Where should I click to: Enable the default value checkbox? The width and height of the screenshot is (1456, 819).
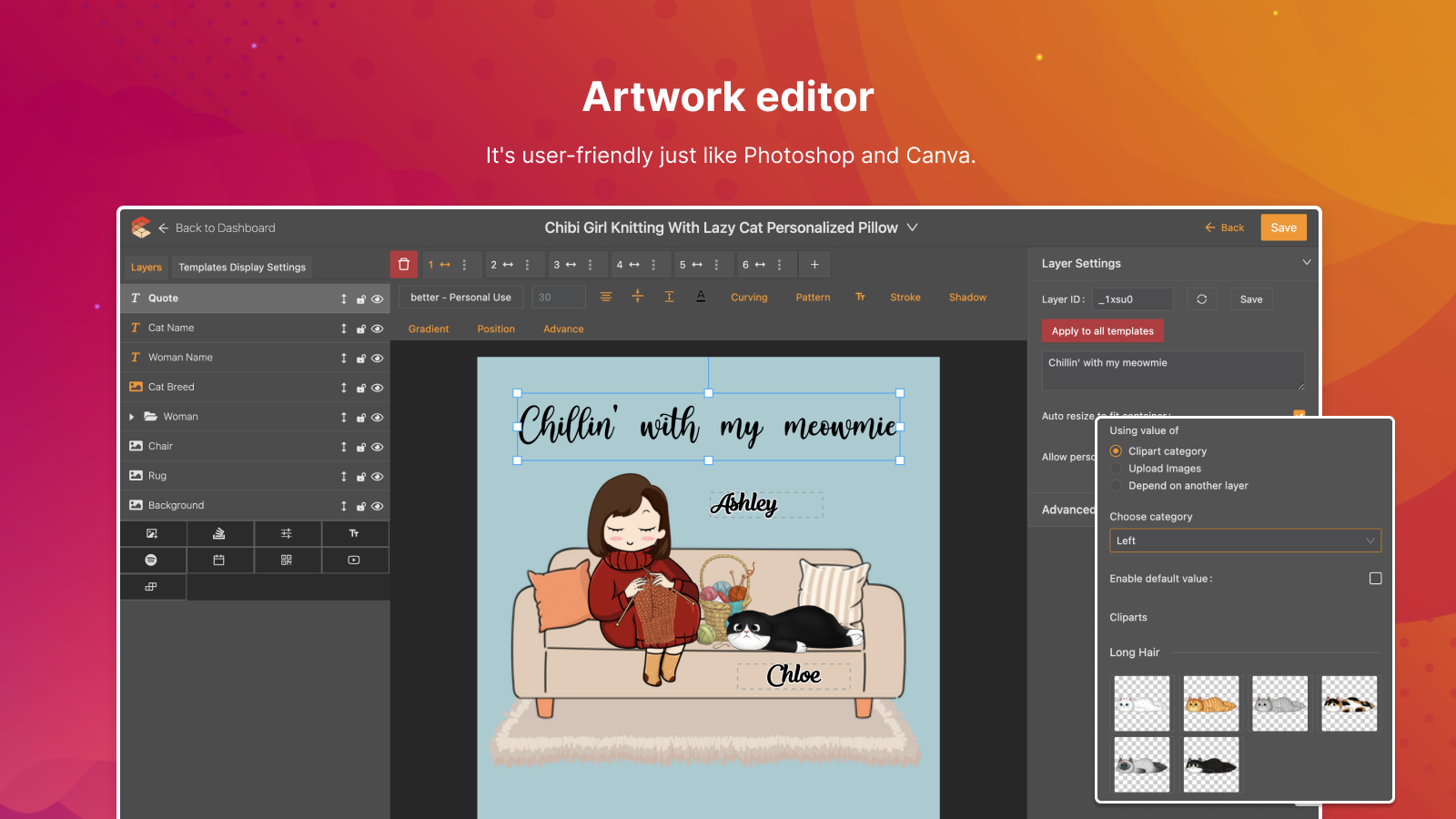tap(1376, 578)
